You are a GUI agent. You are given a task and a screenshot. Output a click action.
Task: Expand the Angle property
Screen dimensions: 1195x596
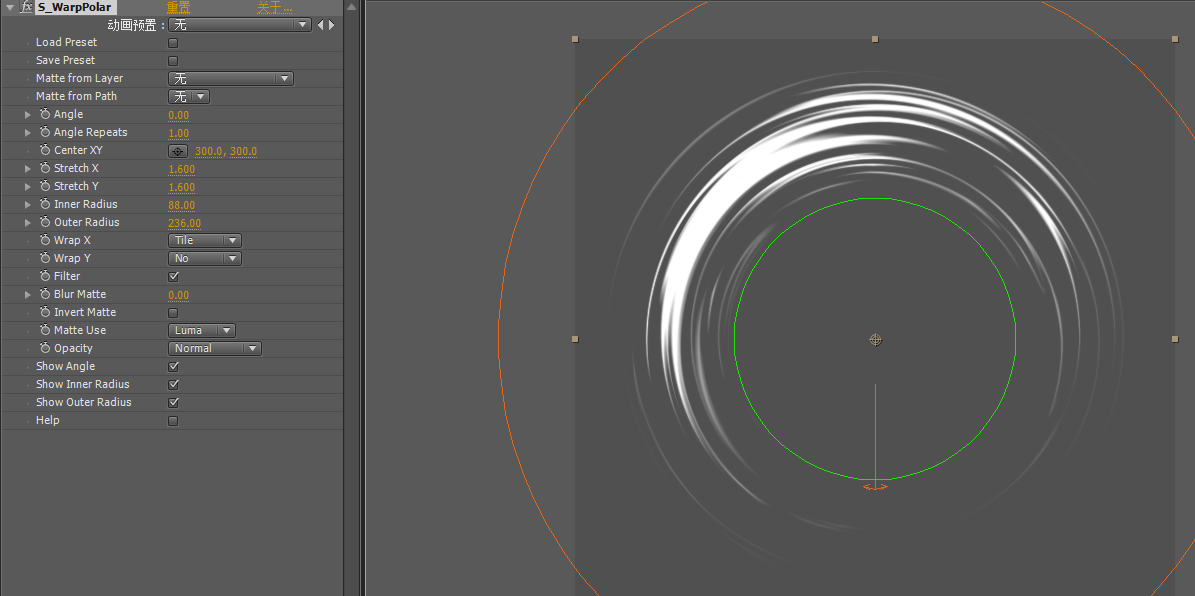point(28,114)
